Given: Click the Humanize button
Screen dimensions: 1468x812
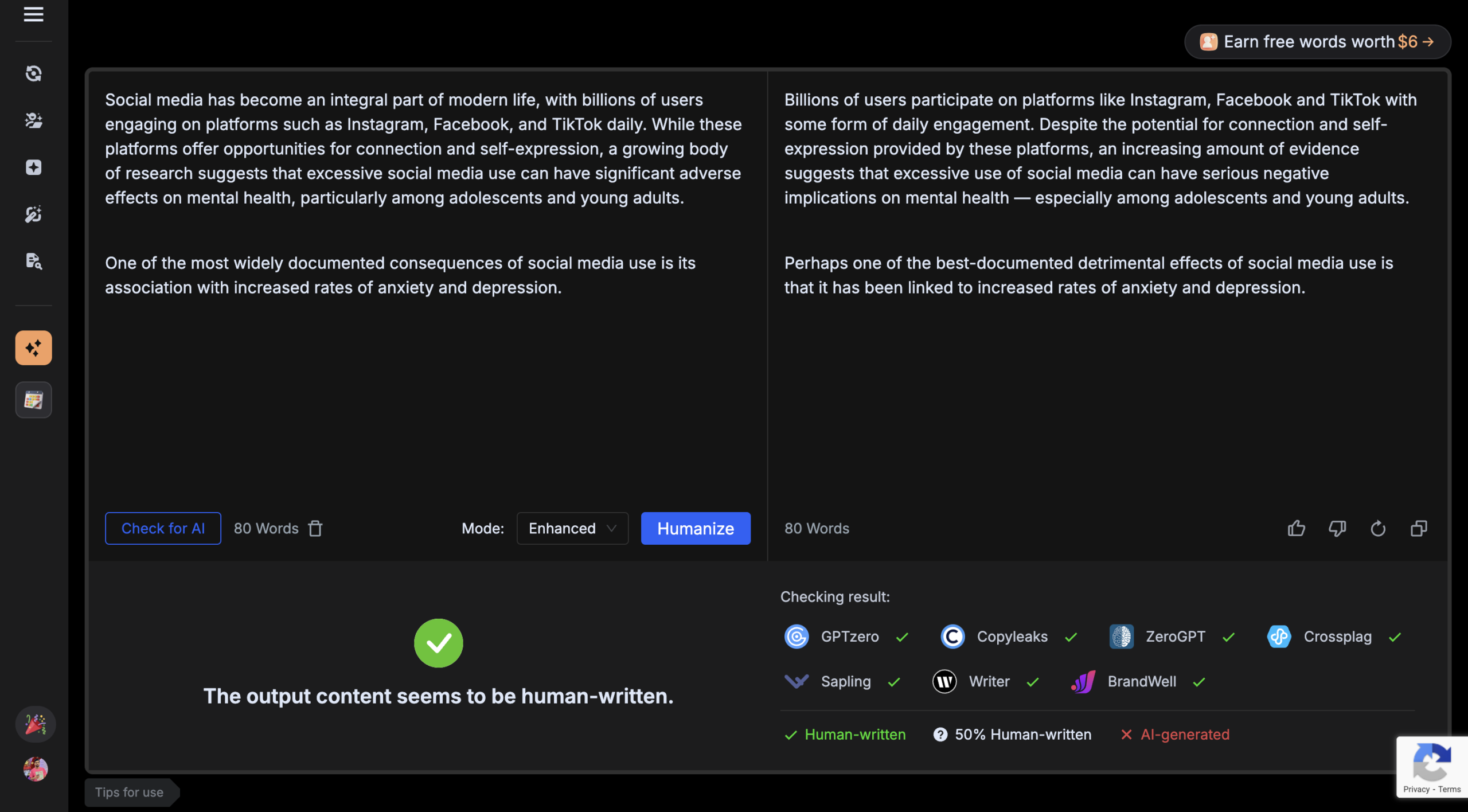Looking at the screenshot, I should pyautogui.click(x=696, y=528).
